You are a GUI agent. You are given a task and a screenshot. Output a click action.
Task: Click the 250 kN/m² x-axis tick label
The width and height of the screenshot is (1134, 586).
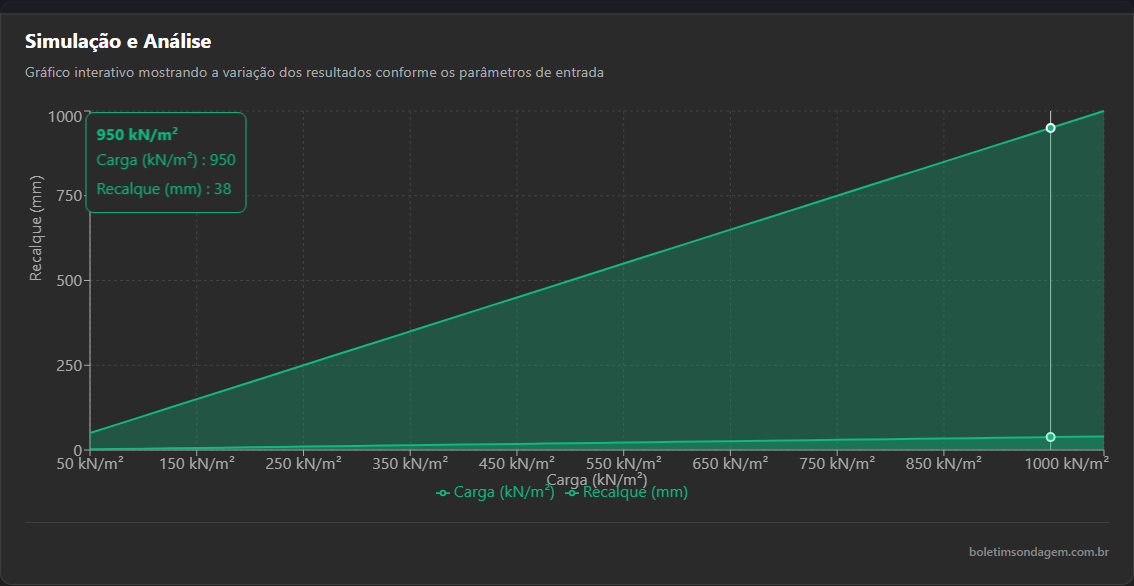click(x=303, y=463)
